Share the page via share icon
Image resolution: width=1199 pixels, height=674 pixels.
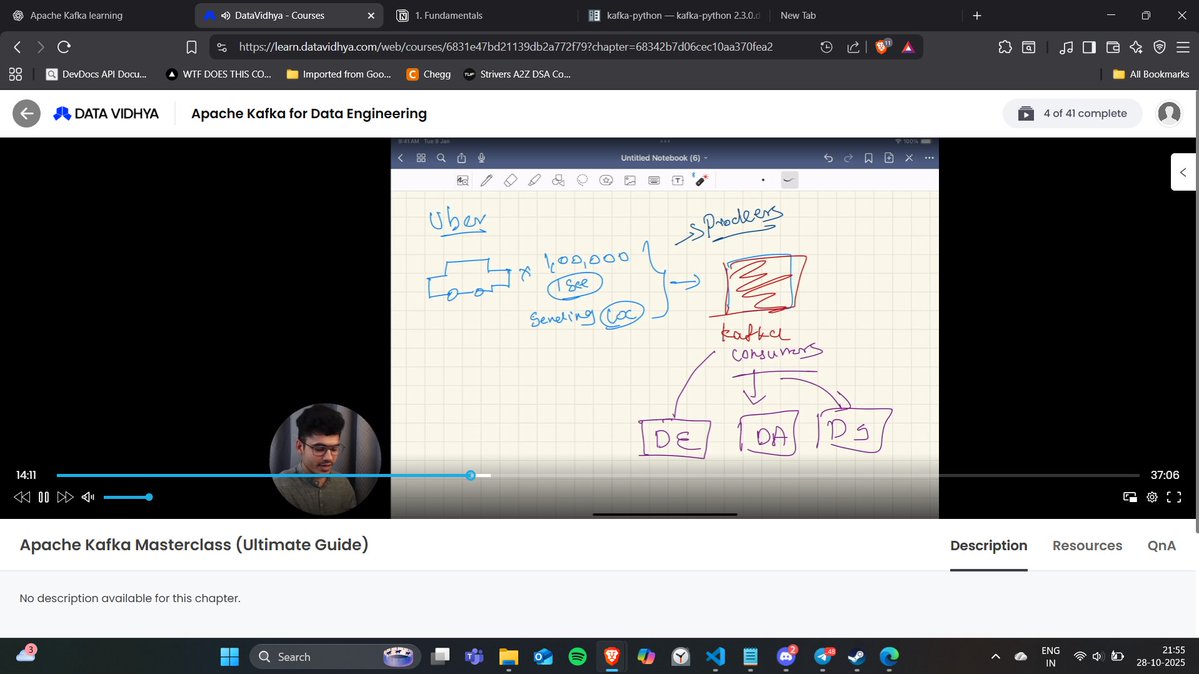point(853,47)
